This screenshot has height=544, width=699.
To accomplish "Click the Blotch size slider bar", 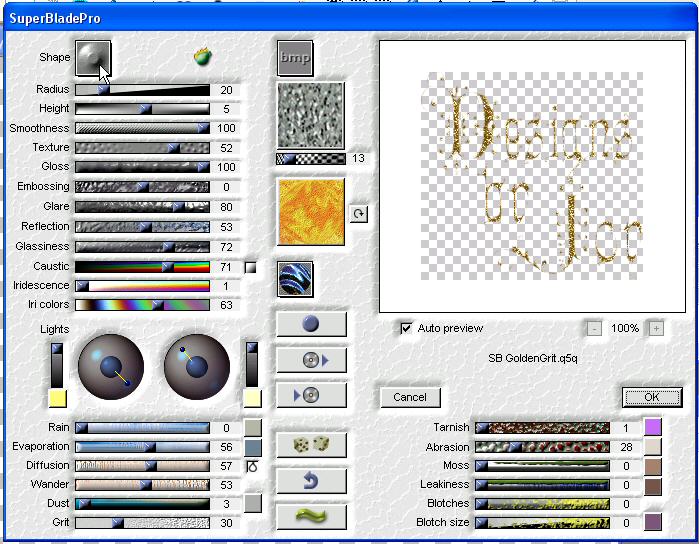I will pyautogui.click(x=542, y=523).
